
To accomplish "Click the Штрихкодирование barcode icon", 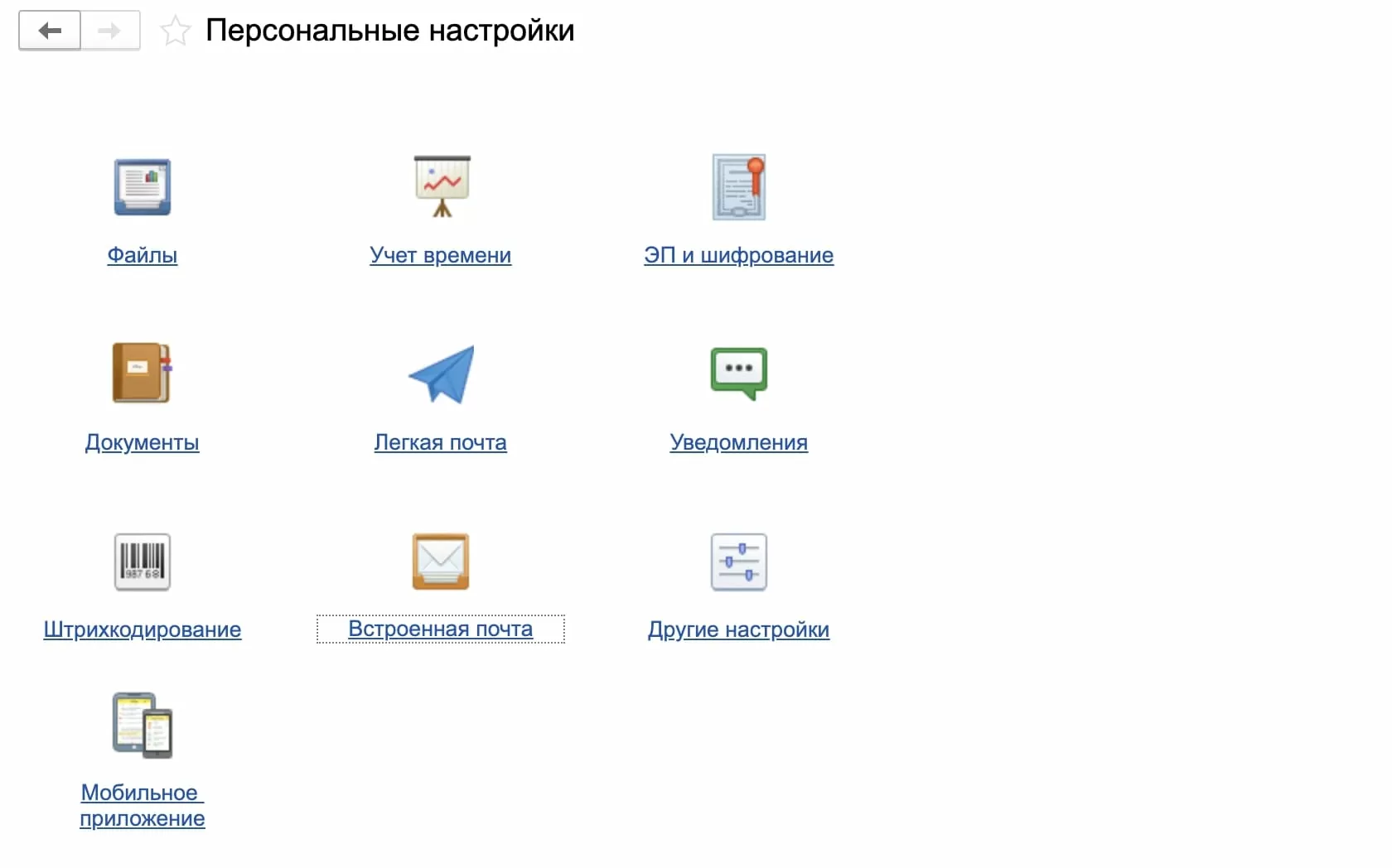I will (x=143, y=562).
